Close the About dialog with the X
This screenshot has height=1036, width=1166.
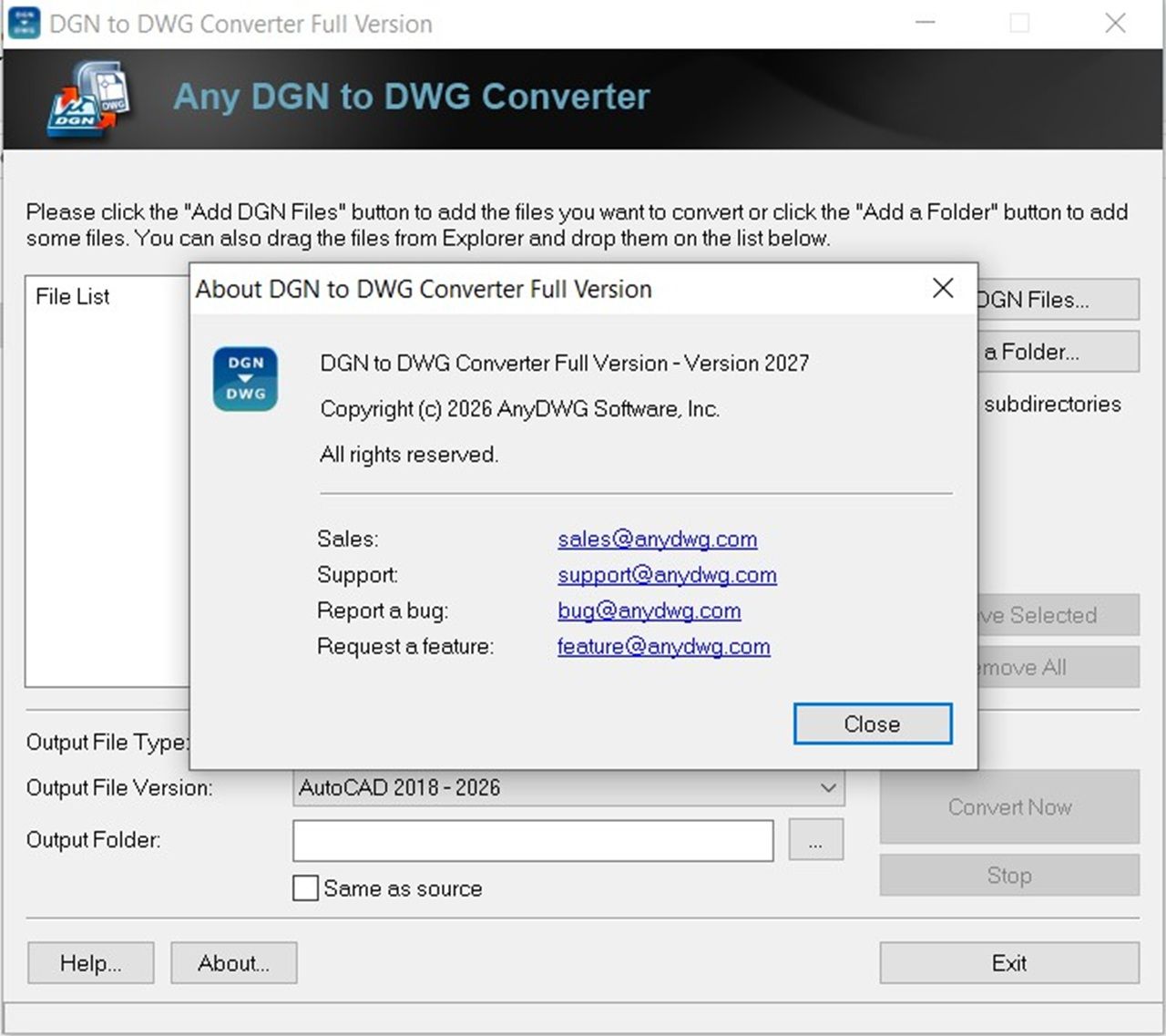tap(943, 288)
